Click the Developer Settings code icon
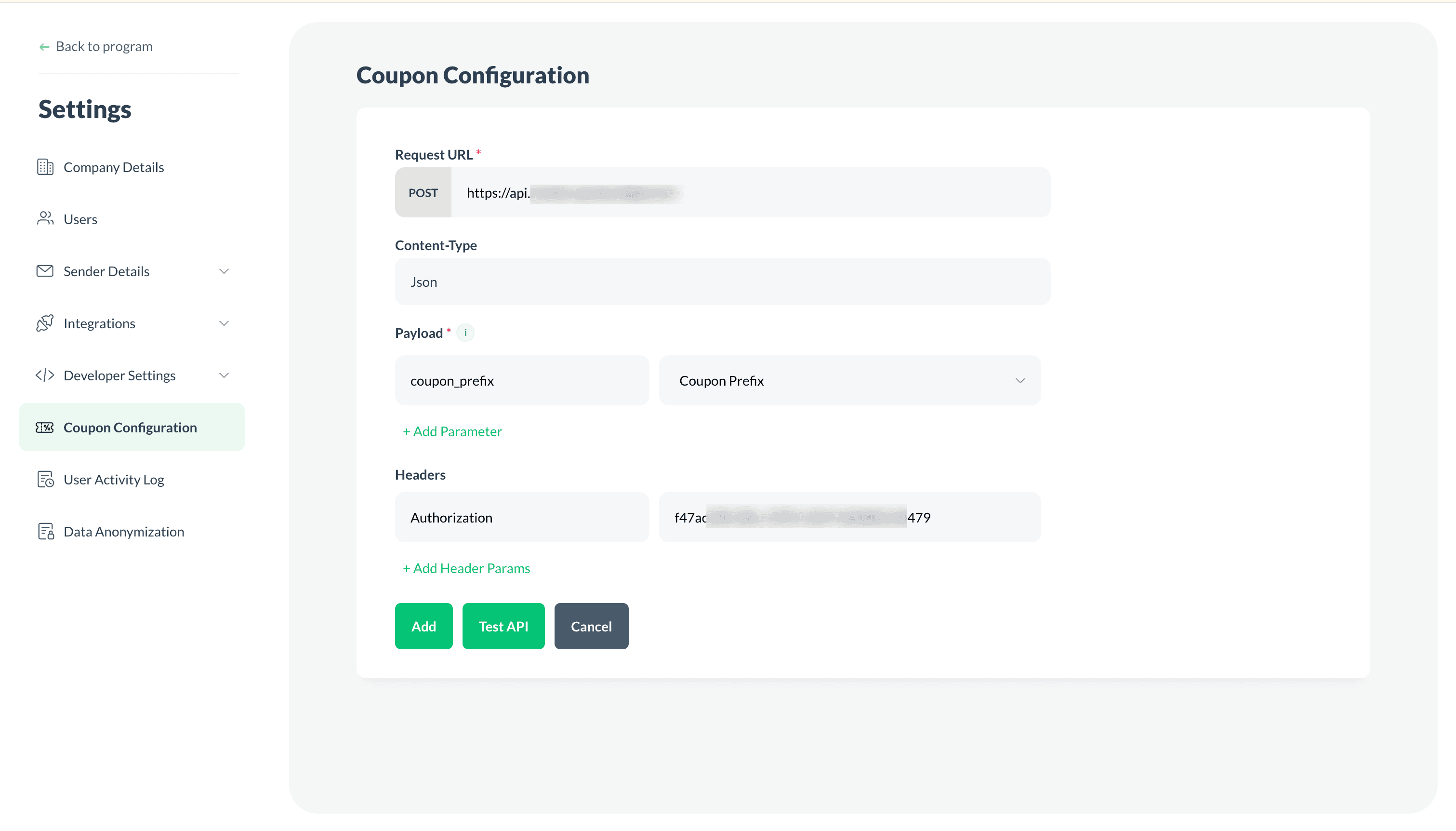The width and height of the screenshot is (1456, 831). tap(45, 375)
